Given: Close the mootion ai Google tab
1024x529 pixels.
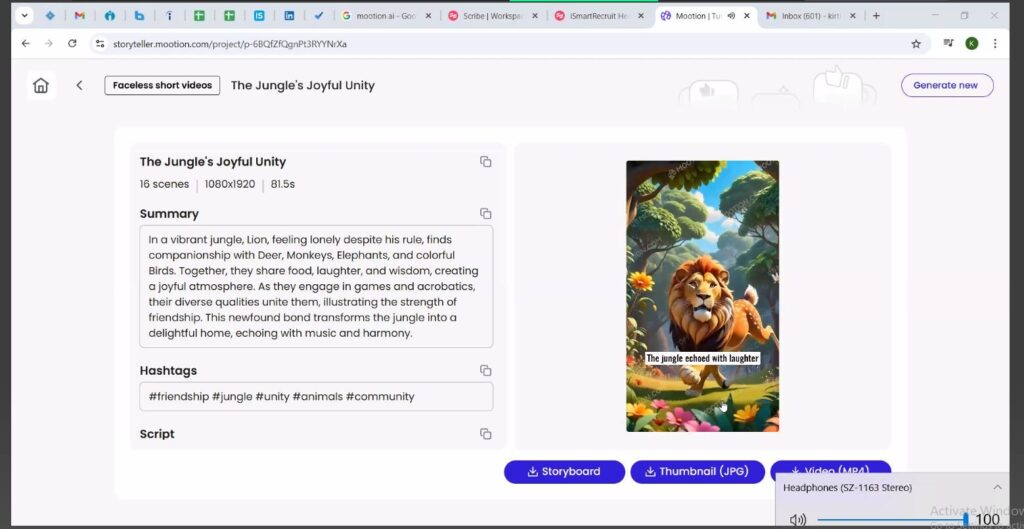Looking at the screenshot, I should pyautogui.click(x=428, y=16).
